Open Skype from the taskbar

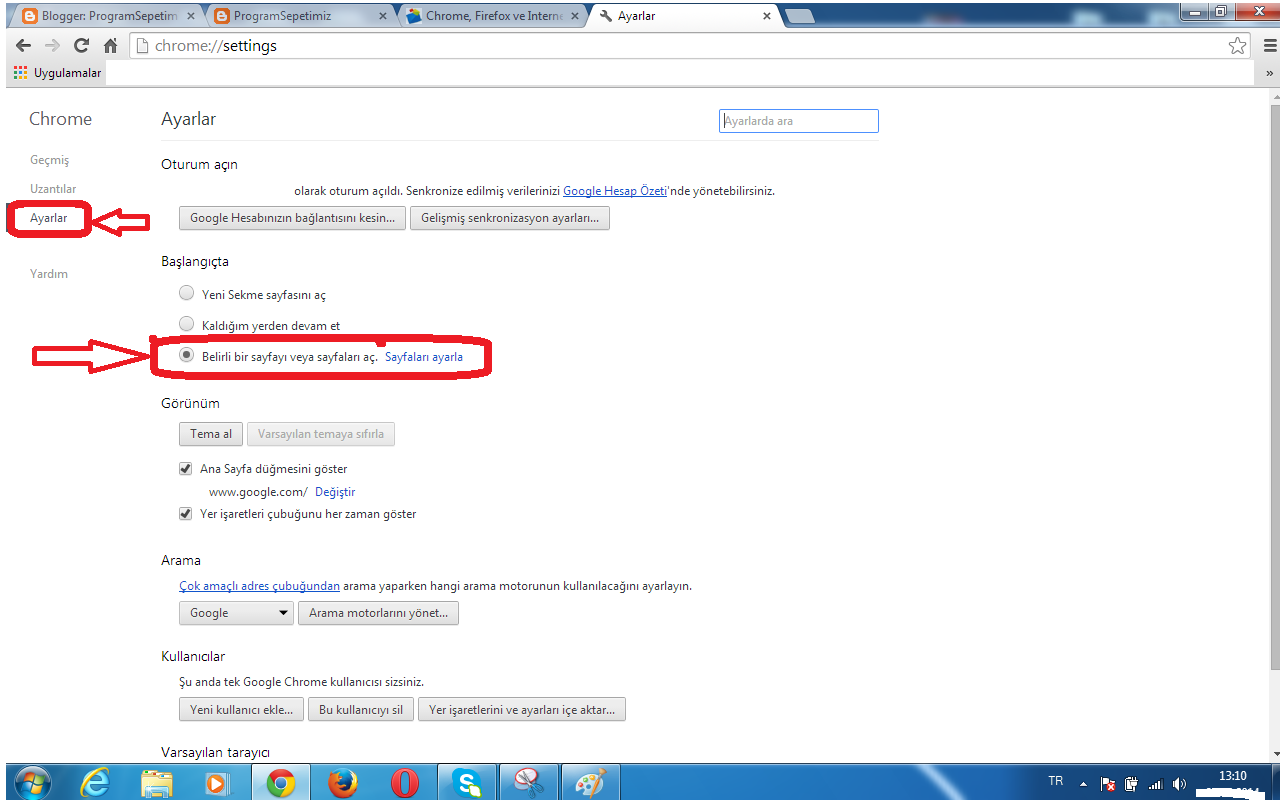tap(467, 783)
